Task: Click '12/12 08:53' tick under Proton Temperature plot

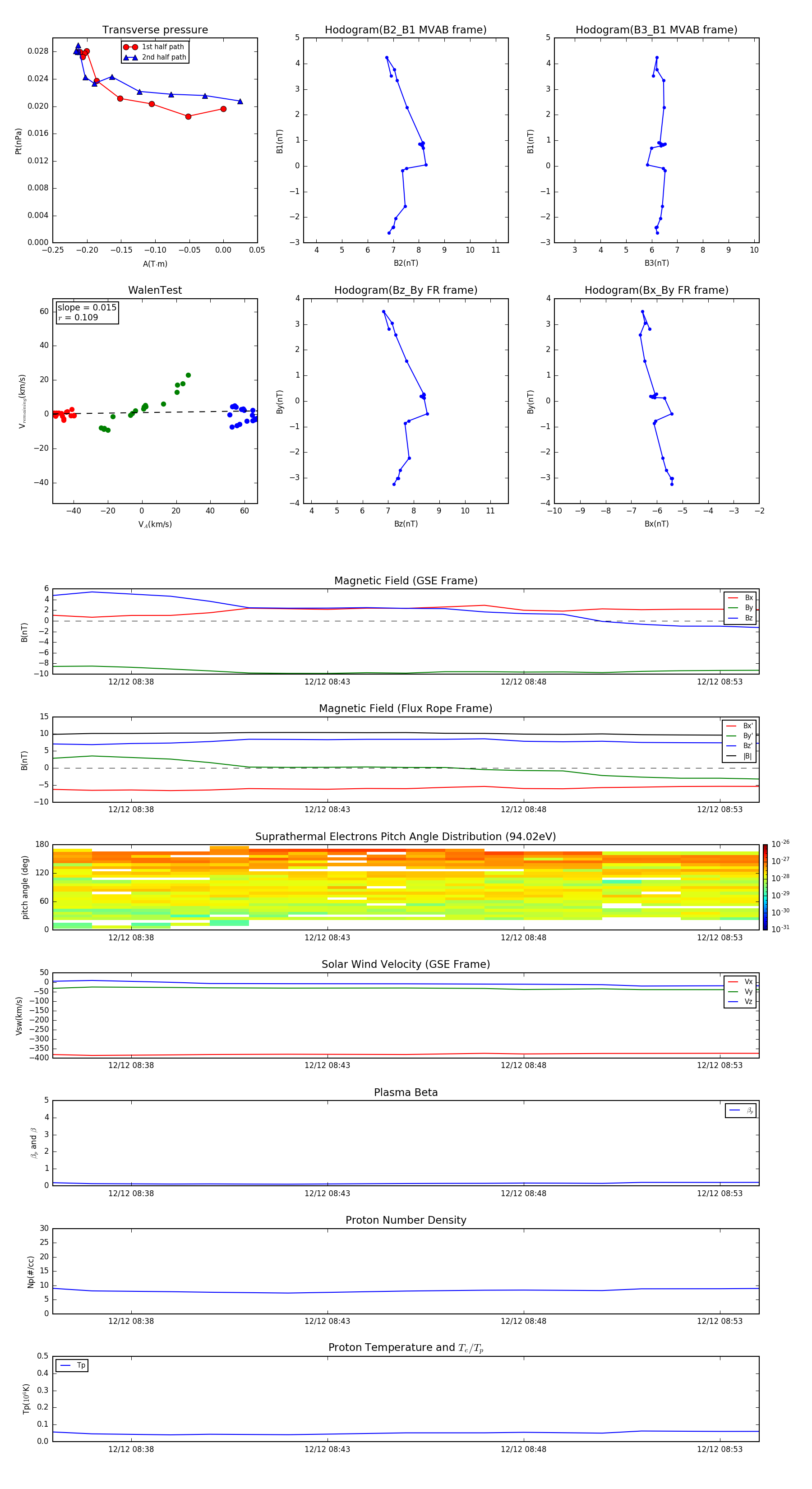Action: coord(720,1449)
